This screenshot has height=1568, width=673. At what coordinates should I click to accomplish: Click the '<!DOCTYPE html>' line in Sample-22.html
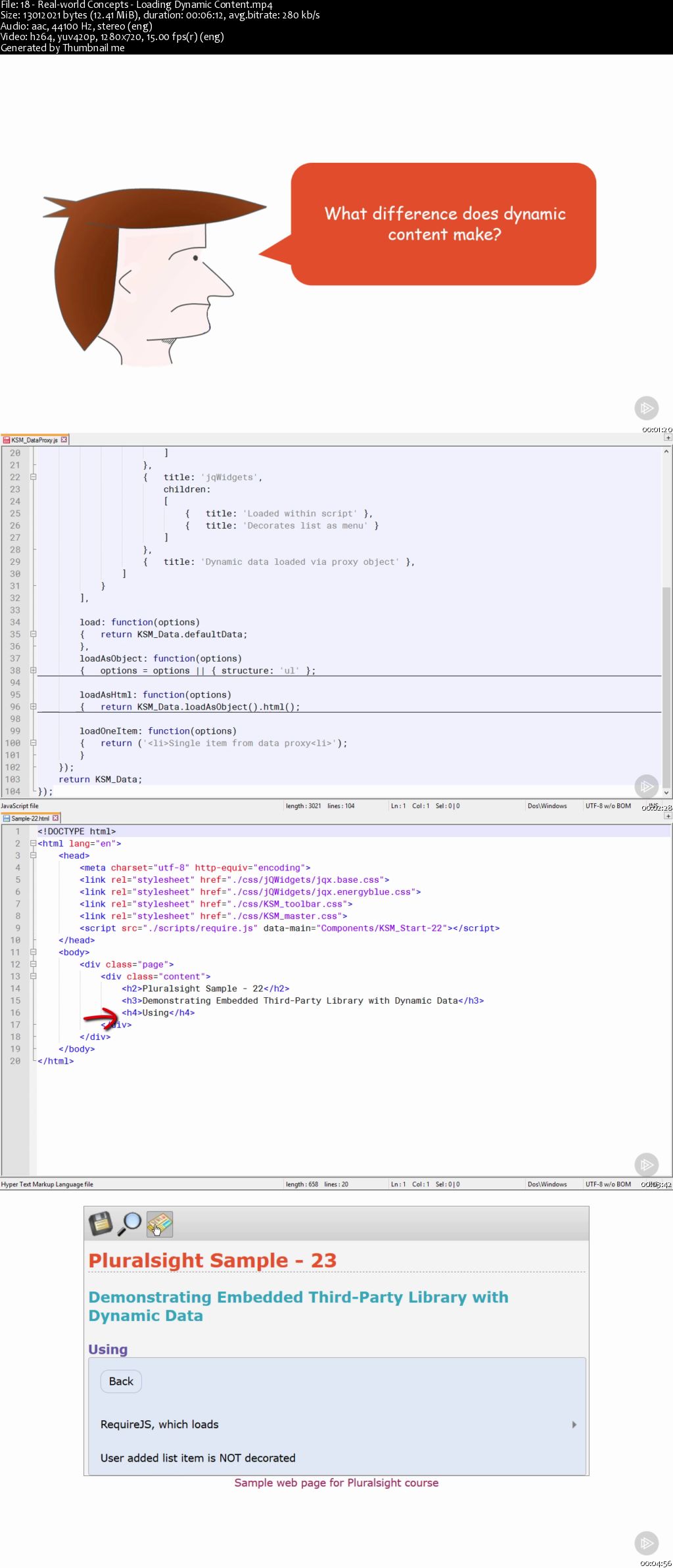click(76, 831)
